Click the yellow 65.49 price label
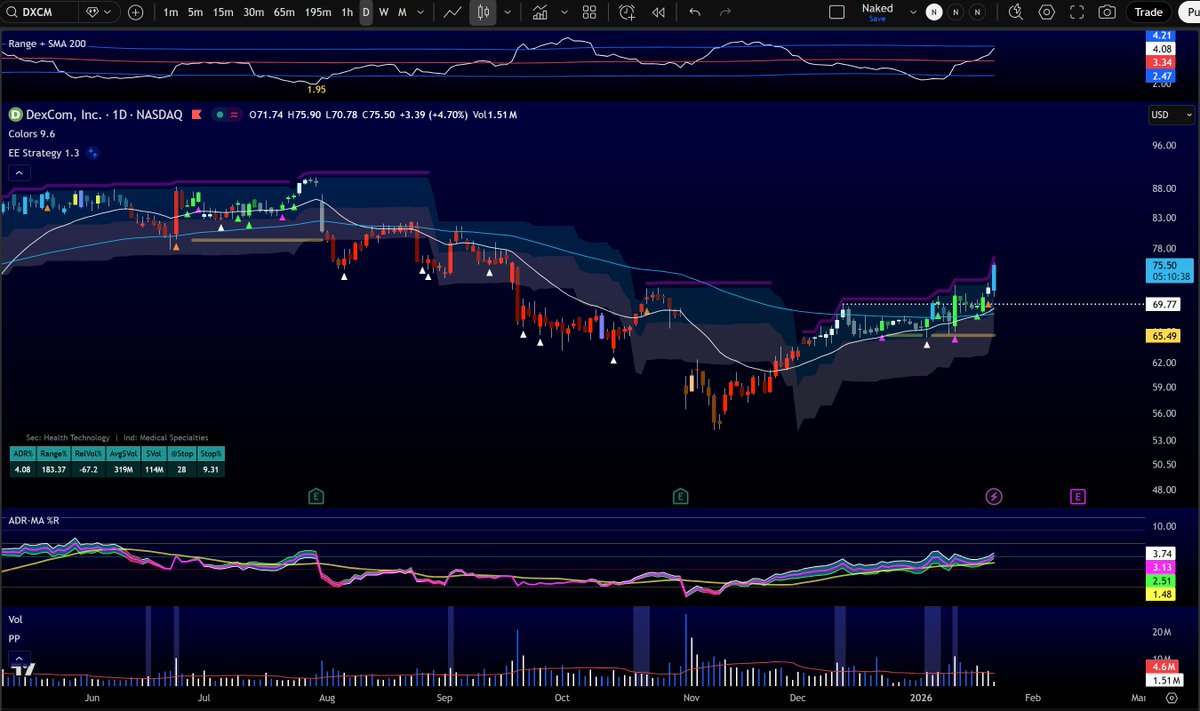 [x=1163, y=336]
